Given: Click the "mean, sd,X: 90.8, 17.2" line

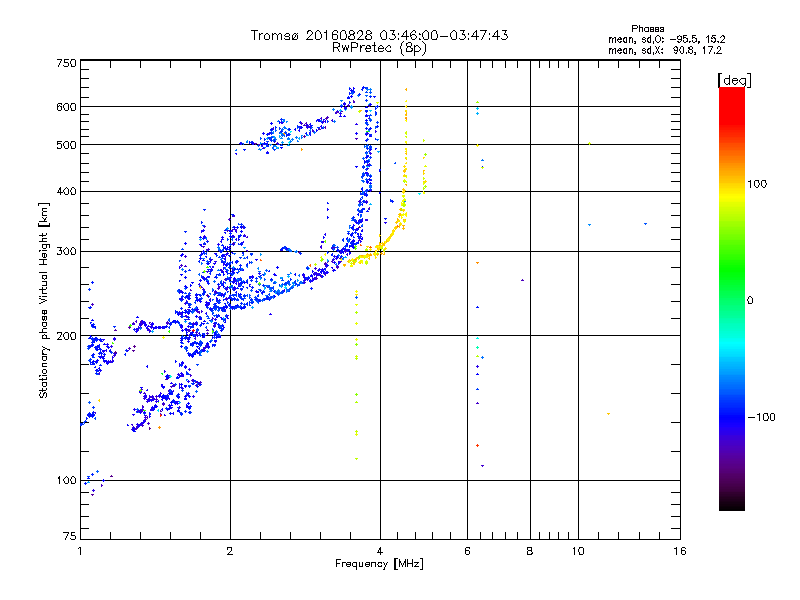Looking at the screenshot, I should [x=665, y=50].
